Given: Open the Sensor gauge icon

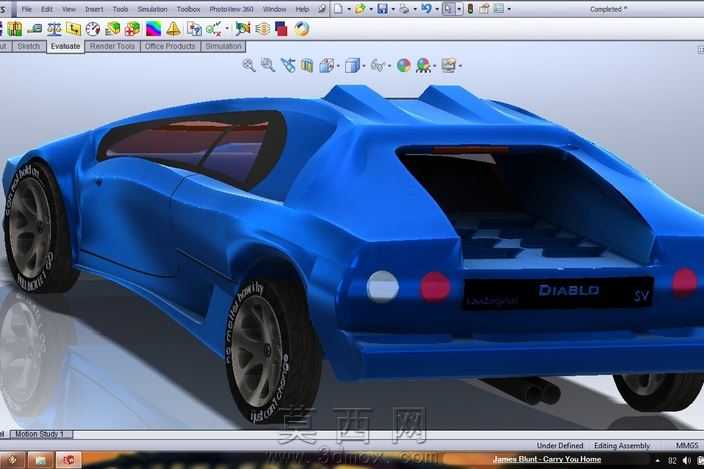Looking at the screenshot, I should pyautogui.click(x=93, y=29).
